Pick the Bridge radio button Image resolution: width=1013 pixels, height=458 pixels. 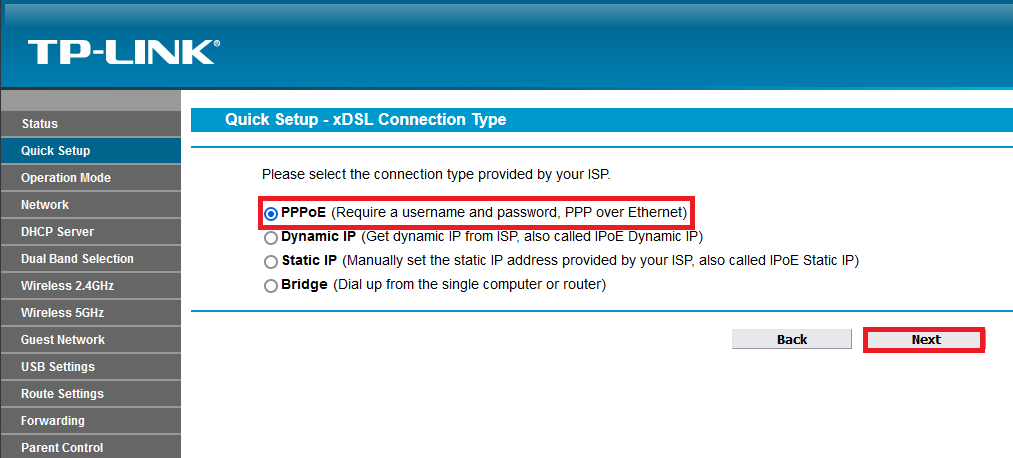(271, 286)
